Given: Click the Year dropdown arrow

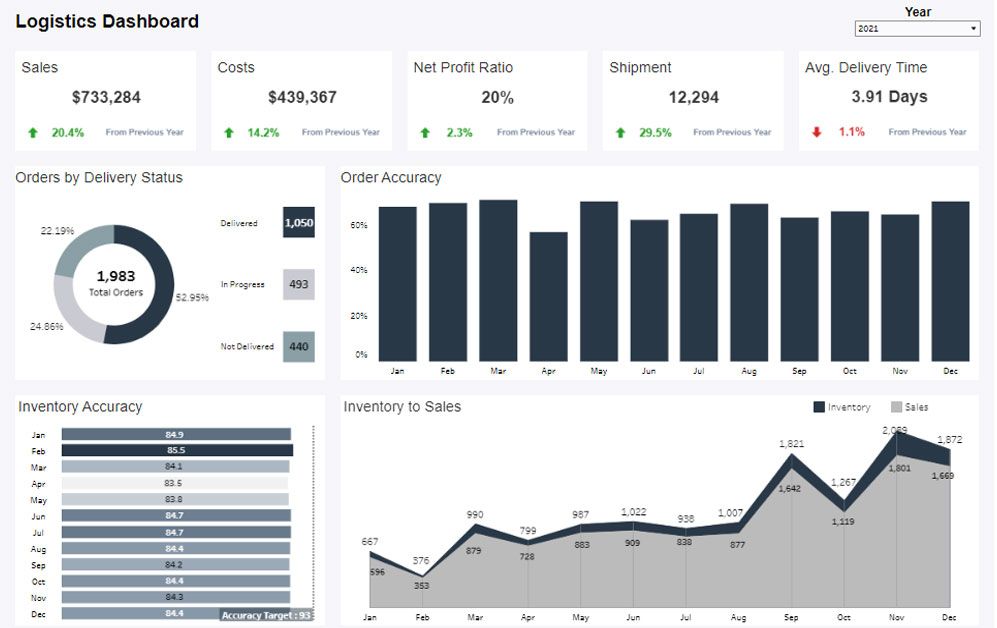Looking at the screenshot, I should (971, 28).
